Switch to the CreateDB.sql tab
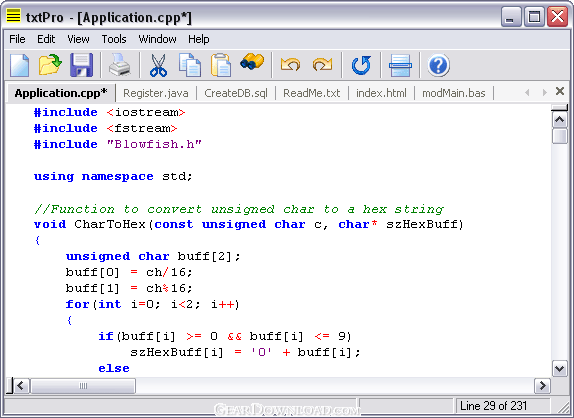574x418 pixels. point(236,93)
